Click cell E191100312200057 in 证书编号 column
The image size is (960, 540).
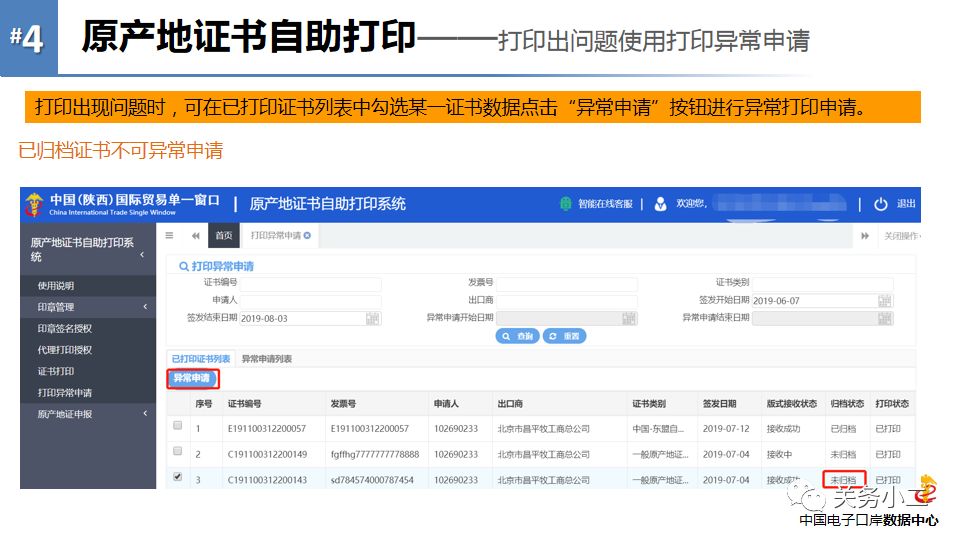click(267, 429)
